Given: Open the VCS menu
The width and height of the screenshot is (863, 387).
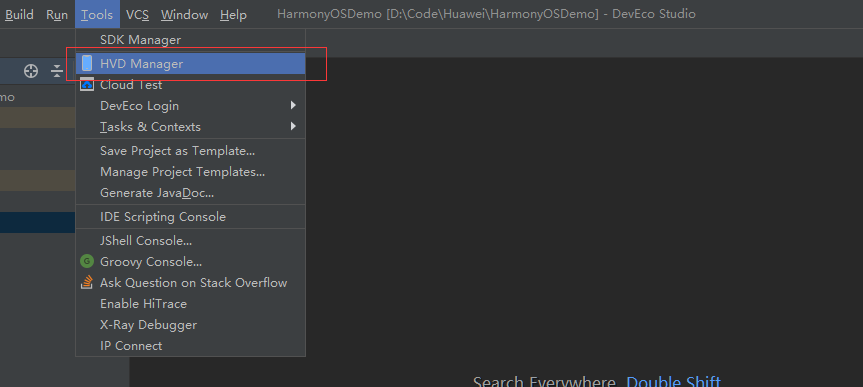Looking at the screenshot, I should click(138, 14).
